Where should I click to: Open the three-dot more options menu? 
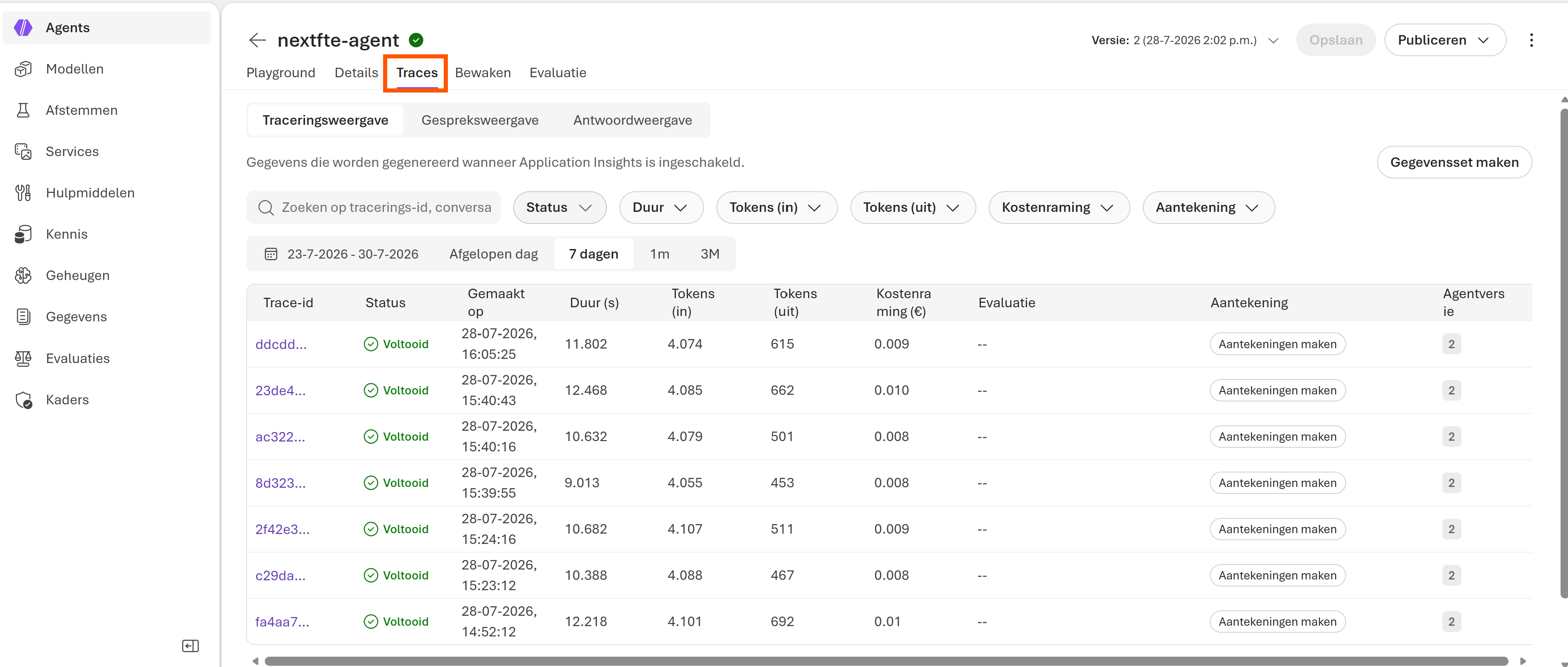pos(1531,40)
